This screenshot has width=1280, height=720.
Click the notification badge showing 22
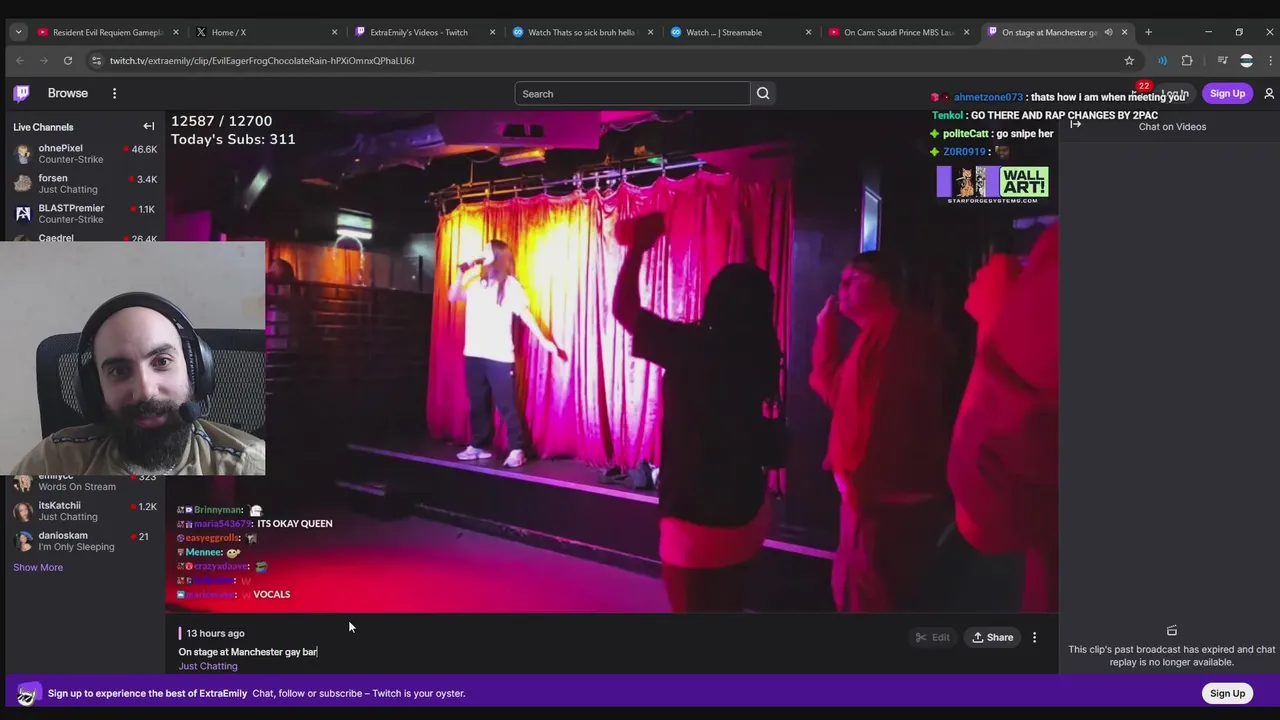(1144, 86)
